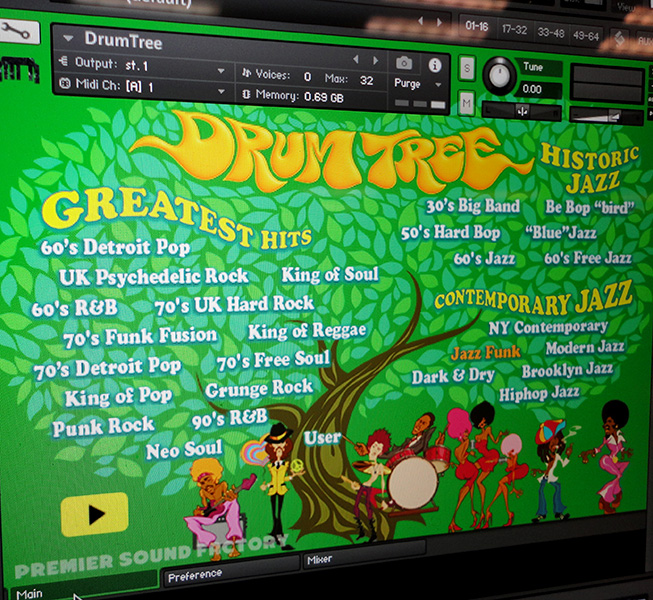Switch to the 49-64 page tab

pyautogui.click(x=586, y=36)
